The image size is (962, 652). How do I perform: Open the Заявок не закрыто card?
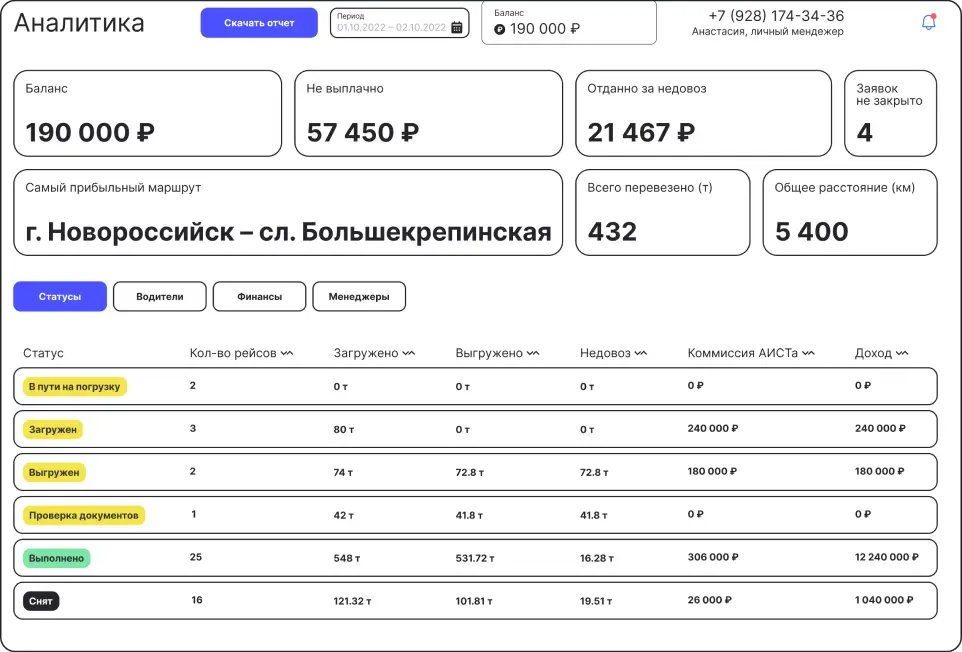pos(890,113)
